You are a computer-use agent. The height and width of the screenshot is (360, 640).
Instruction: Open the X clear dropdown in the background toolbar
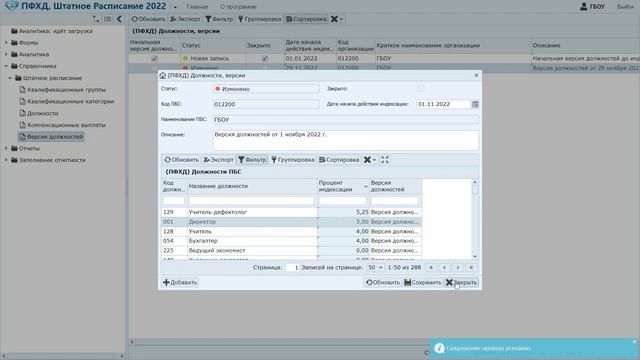click(x=337, y=19)
